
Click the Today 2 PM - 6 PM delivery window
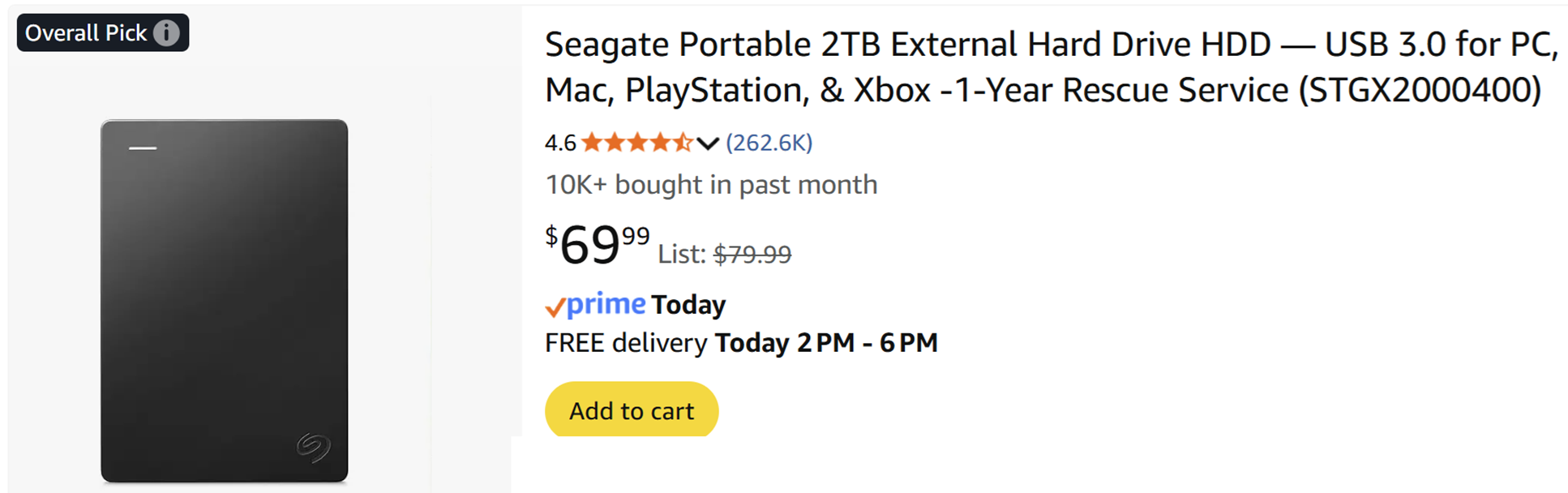coord(826,343)
